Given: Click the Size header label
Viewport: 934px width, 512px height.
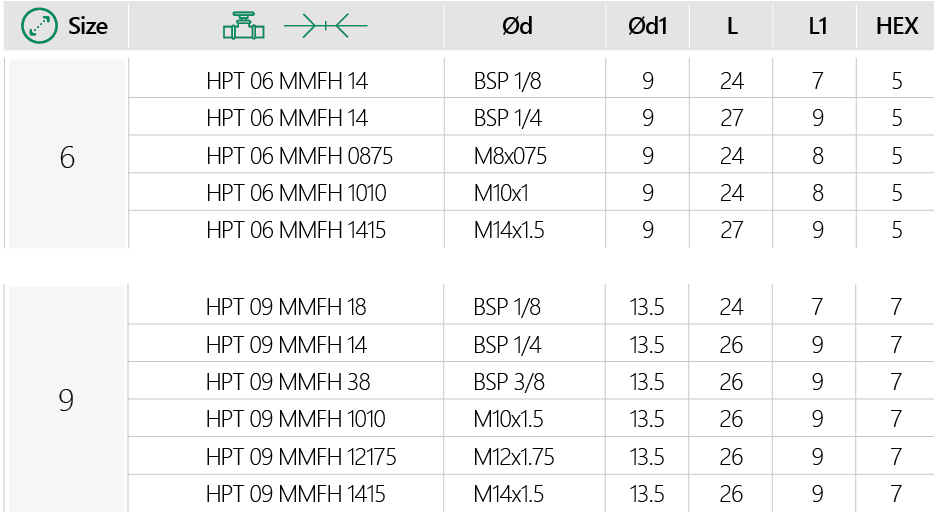Looking at the screenshot, I should tap(88, 27).
